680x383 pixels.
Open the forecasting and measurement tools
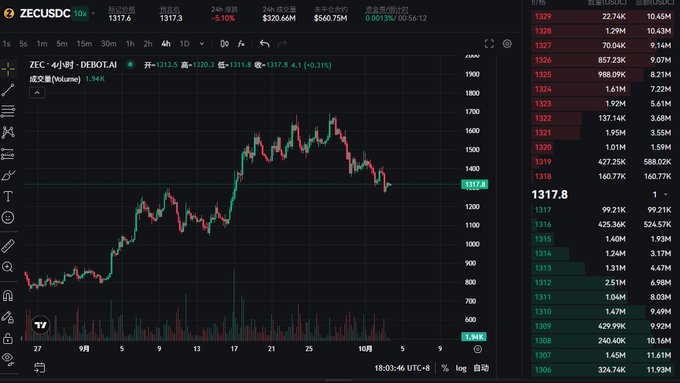pyautogui.click(x=8, y=154)
